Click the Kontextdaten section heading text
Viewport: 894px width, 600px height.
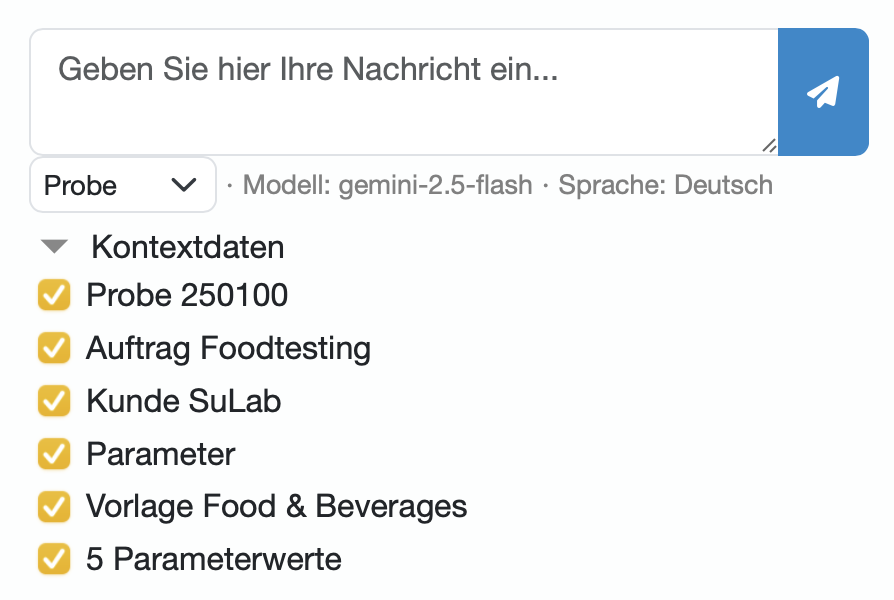click(188, 247)
